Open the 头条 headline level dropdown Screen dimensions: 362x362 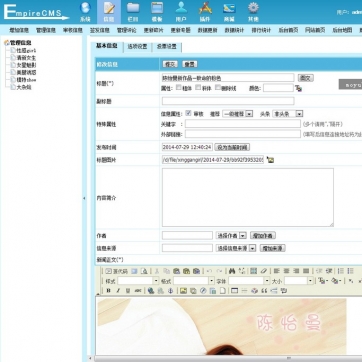click(288, 114)
